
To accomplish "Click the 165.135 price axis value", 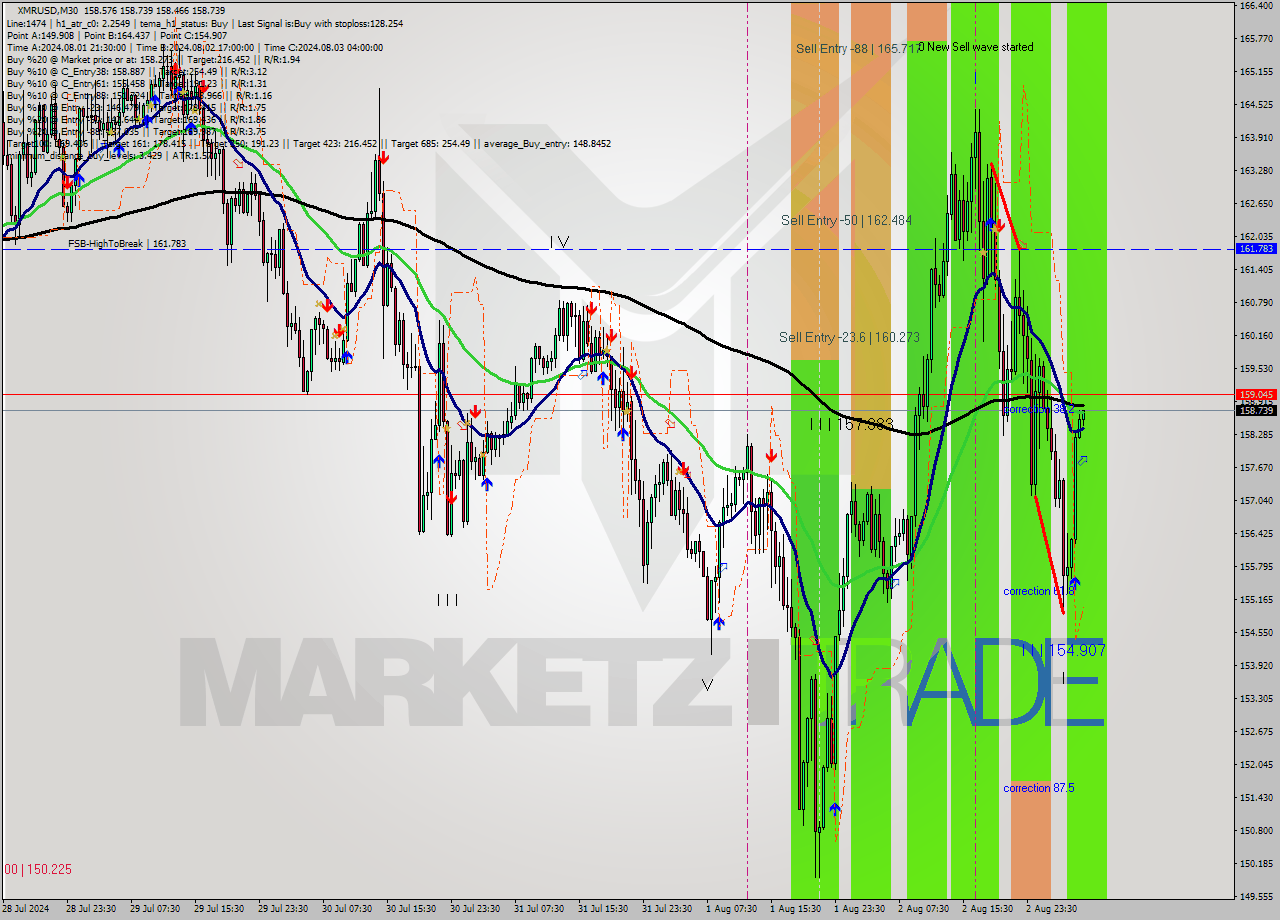I will (x=1256, y=72).
